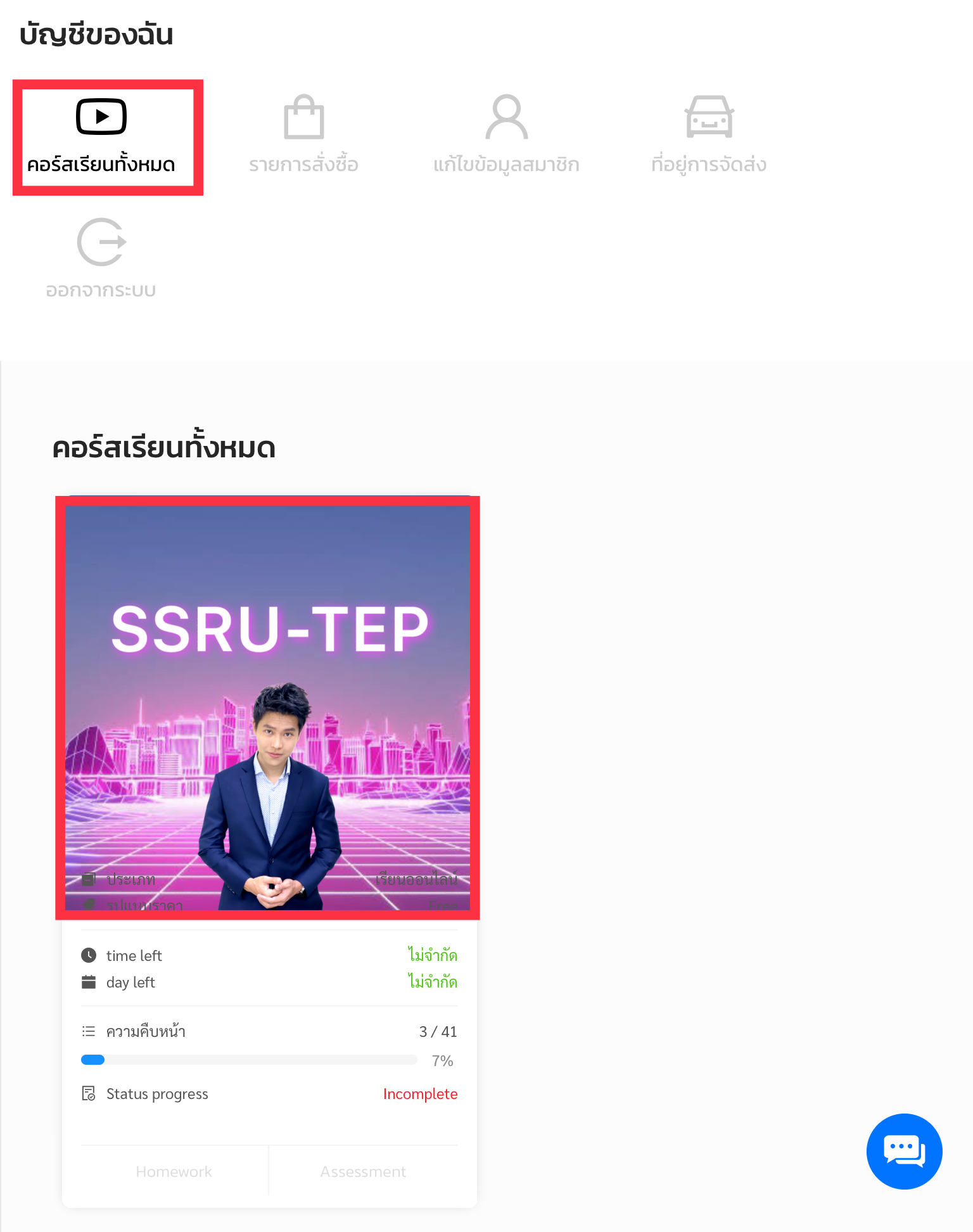Go to ที่อยู่การจัดส่ง section
This screenshot has width=973, height=1232.
(709, 165)
